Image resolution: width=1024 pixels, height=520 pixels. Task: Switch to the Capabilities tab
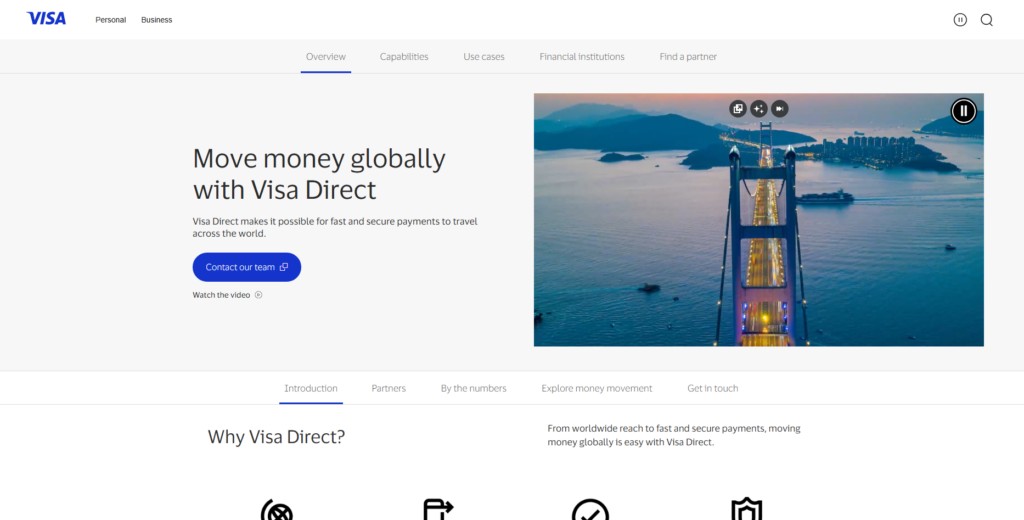click(404, 57)
